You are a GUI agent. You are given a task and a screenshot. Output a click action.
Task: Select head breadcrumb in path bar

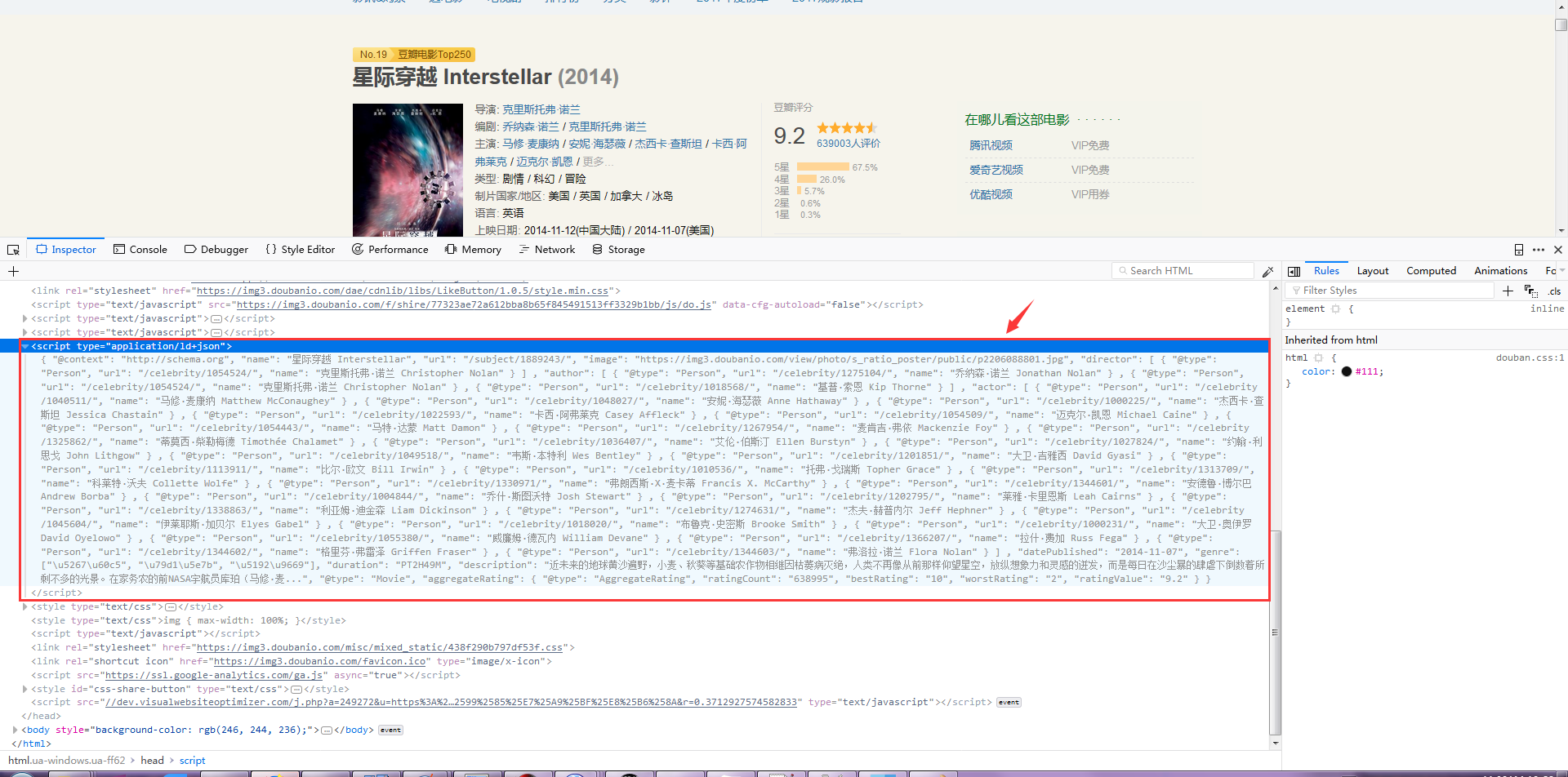pos(152,761)
